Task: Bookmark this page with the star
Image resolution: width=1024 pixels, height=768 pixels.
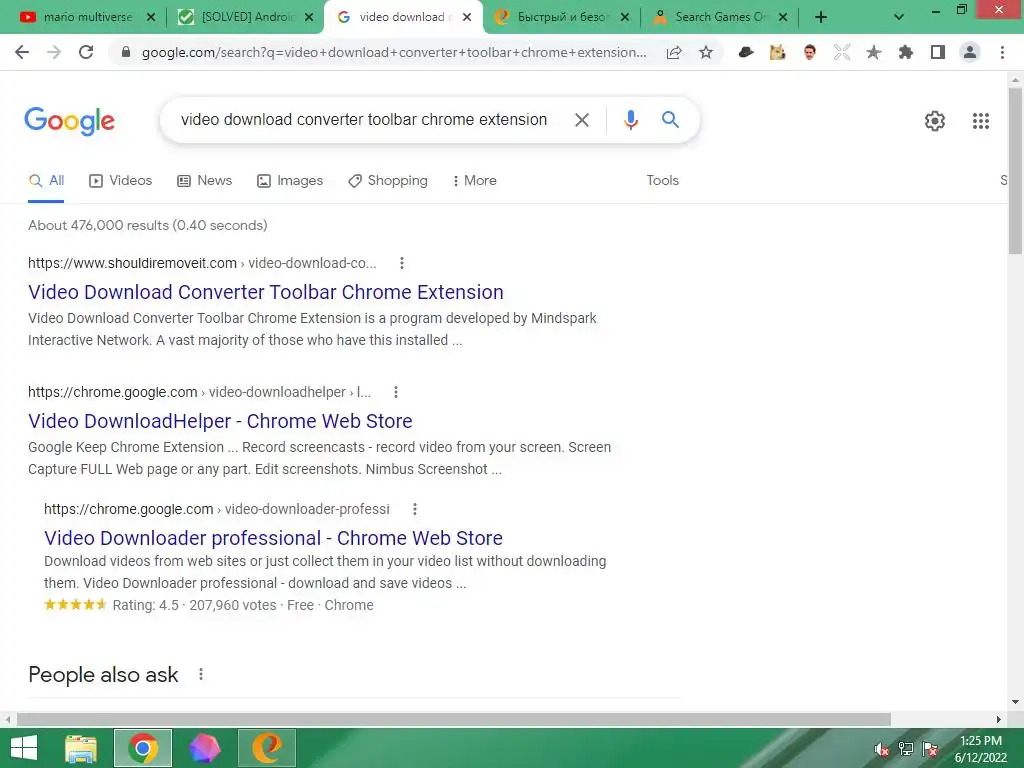Action: (x=705, y=52)
